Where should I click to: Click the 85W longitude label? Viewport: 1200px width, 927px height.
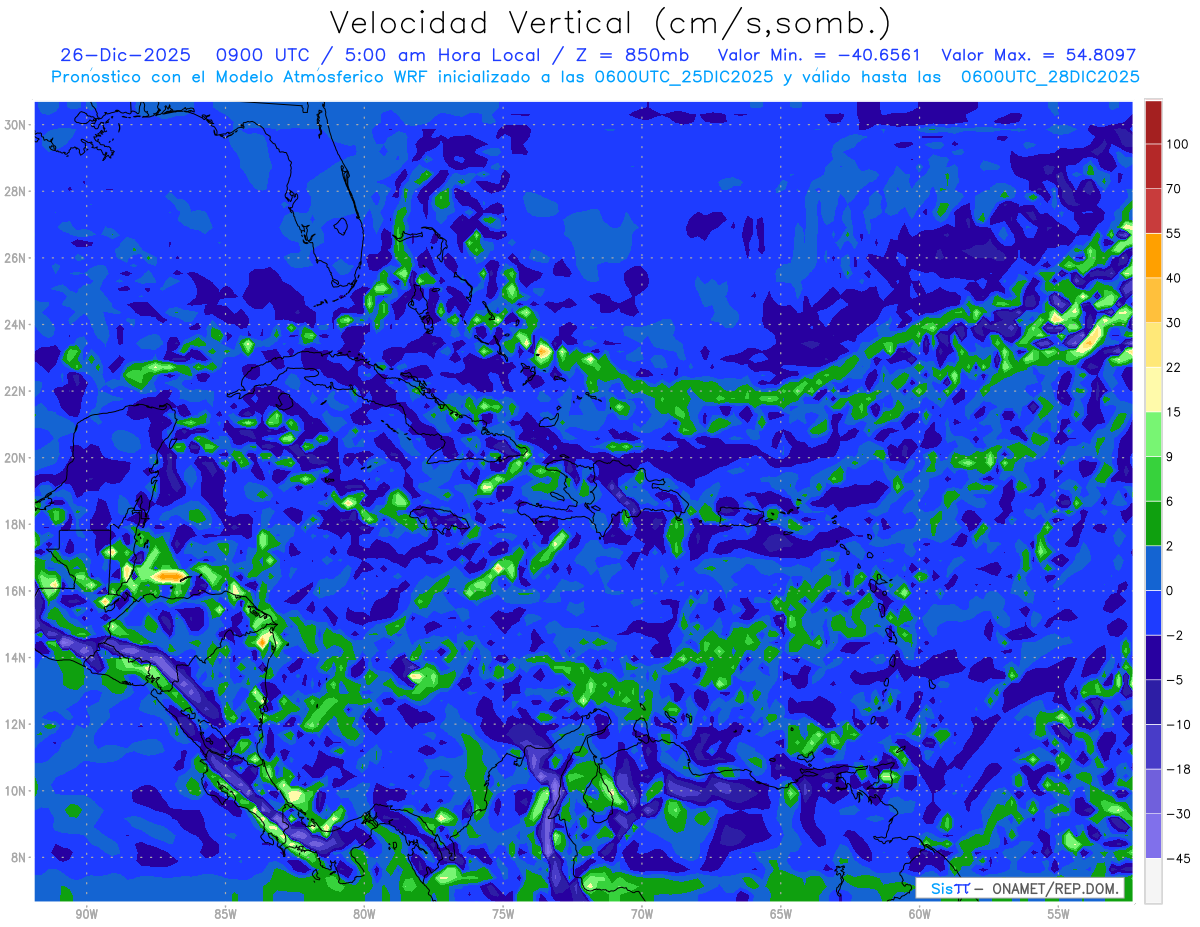pos(225,915)
